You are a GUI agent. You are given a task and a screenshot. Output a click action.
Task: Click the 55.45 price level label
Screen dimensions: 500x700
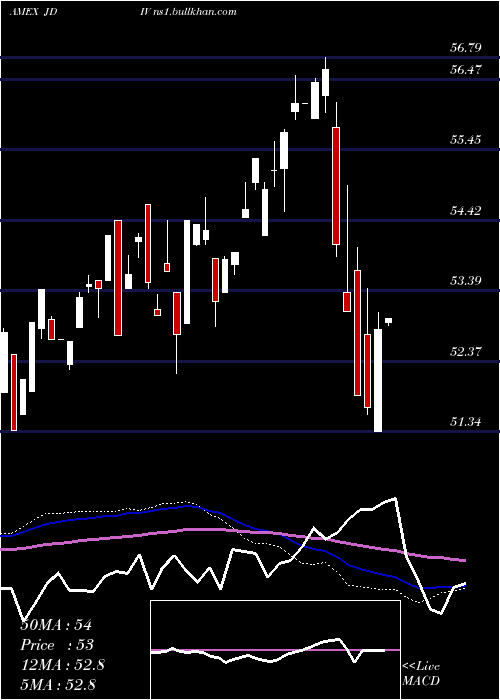466,140
